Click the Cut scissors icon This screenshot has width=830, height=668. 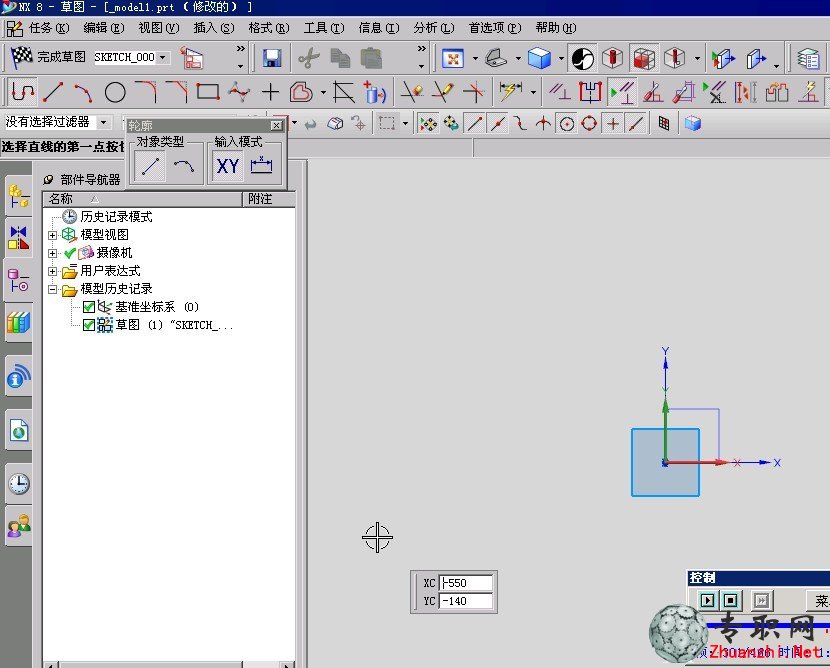tap(309, 58)
